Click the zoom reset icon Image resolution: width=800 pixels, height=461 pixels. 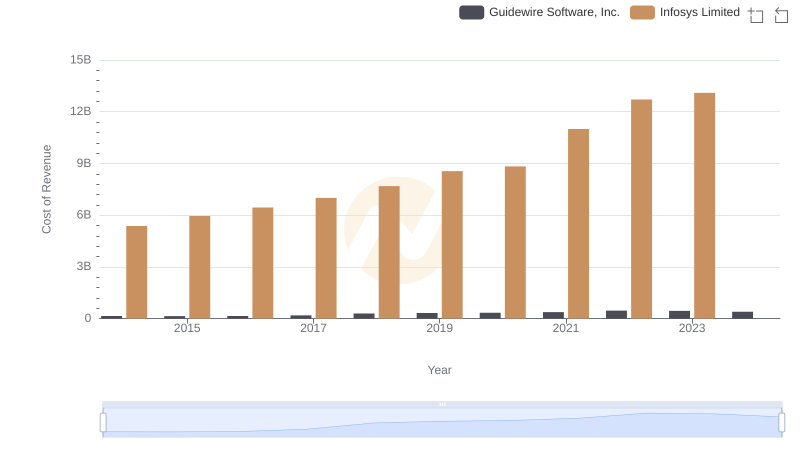pos(781,15)
